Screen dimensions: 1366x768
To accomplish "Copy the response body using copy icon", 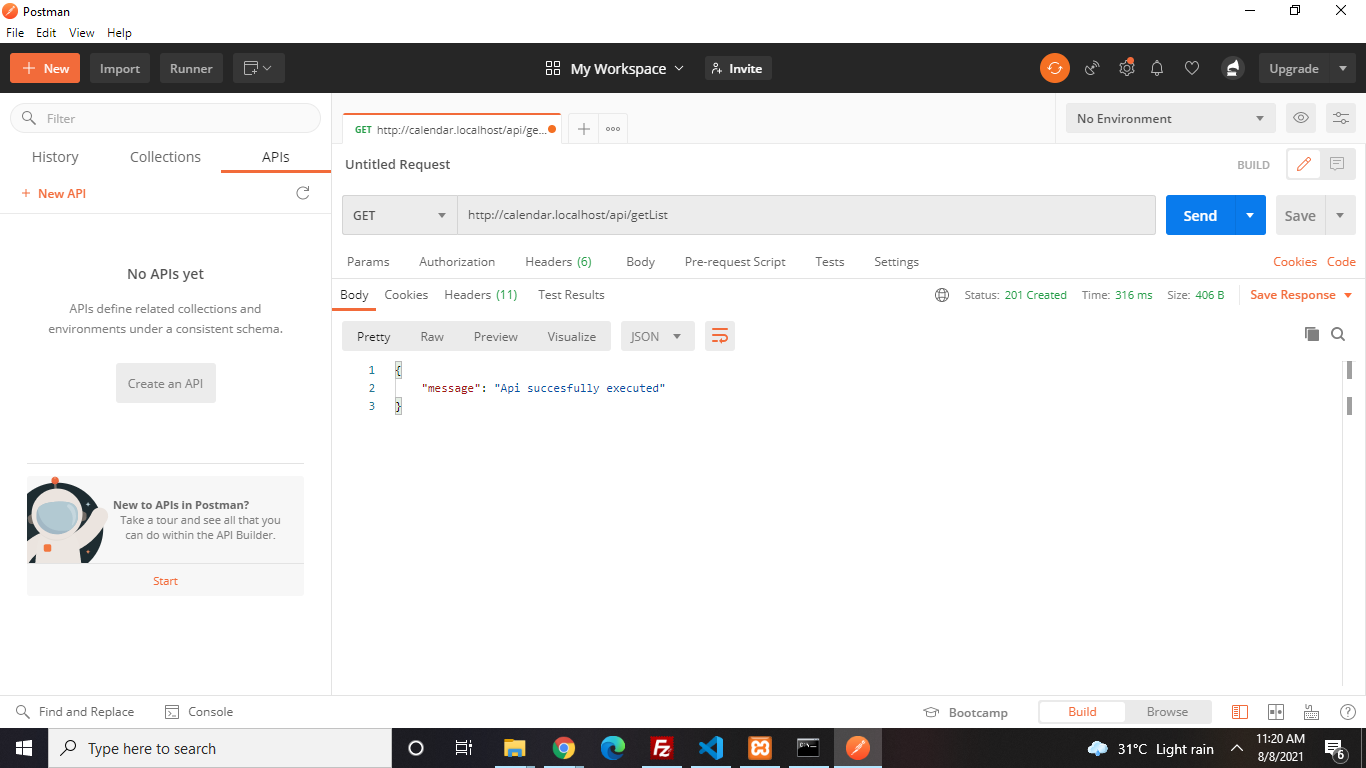I will click(x=1311, y=334).
